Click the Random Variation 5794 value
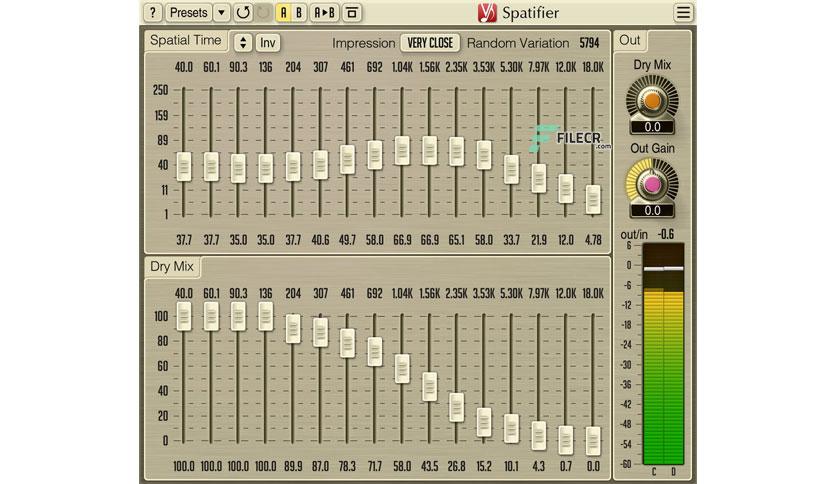Image resolution: width=836 pixels, height=484 pixels. (589, 43)
